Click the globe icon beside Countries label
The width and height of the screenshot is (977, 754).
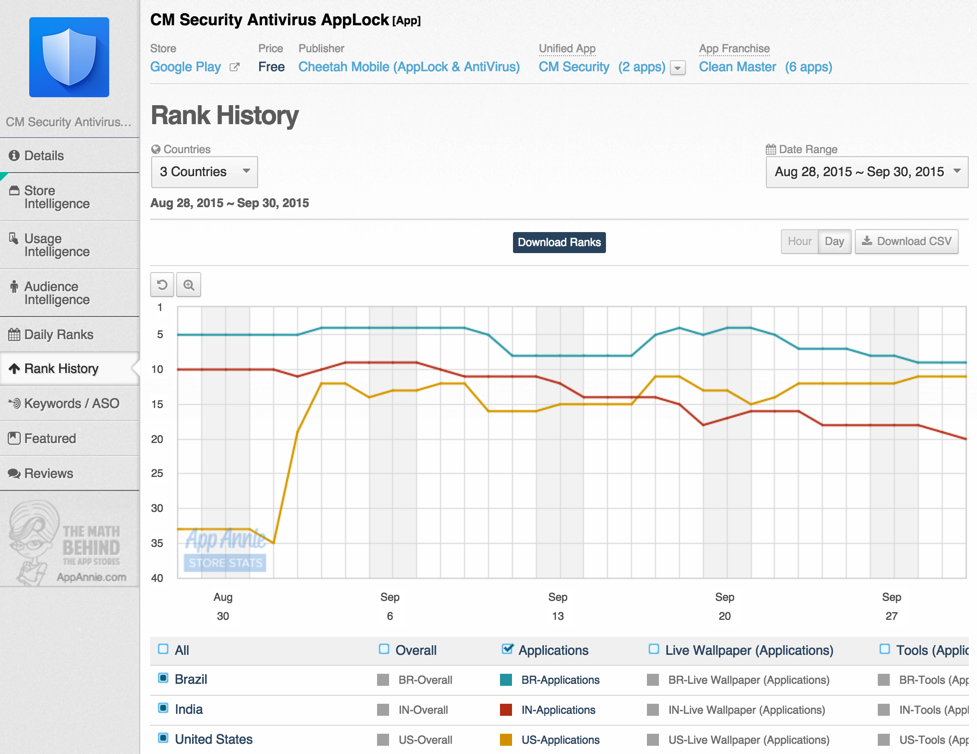(x=156, y=149)
